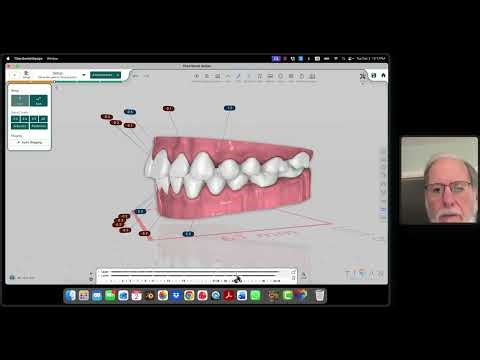The width and height of the screenshot is (480, 360).
Task: Click the lower timeline track in bottom panel
Action: [x=195, y=276]
